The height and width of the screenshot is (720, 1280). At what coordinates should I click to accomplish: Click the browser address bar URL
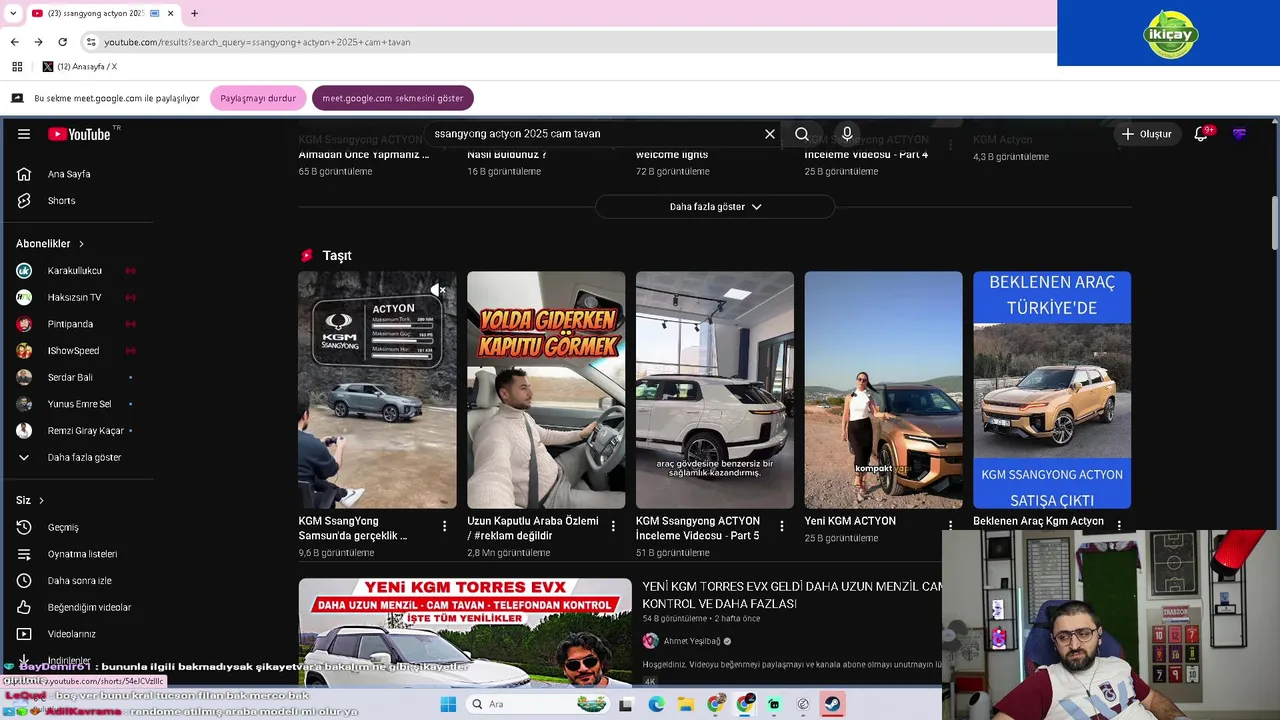[x=257, y=42]
